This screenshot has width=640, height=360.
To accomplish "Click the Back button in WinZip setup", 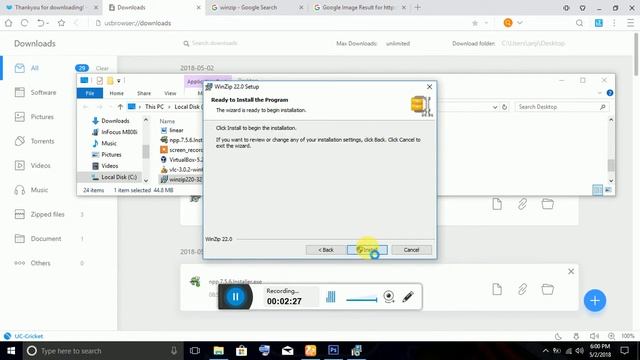I will 326,250.
